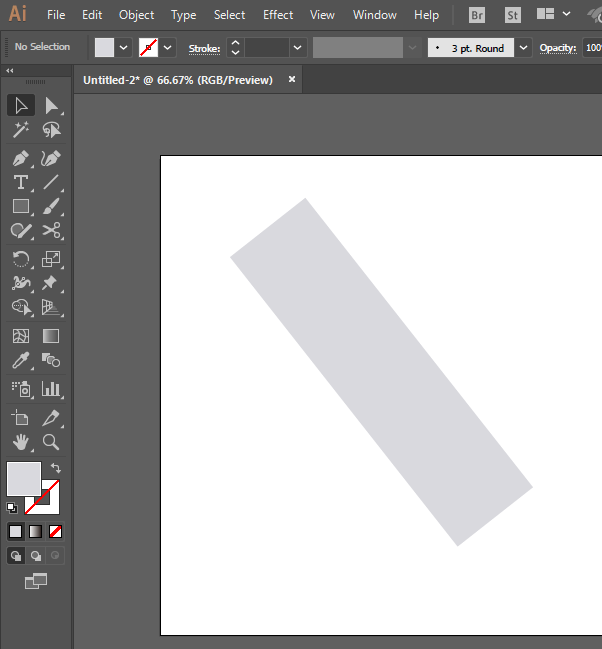Click the Opacity label link
Image resolution: width=602 pixels, height=649 pixels.
558,48
